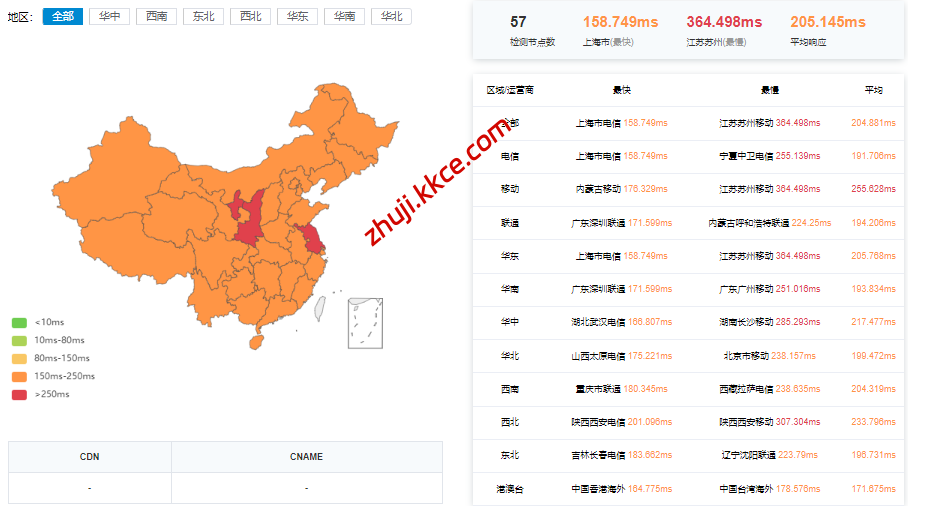Click the green <10ms legend swatch
The width and height of the screenshot is (928, 521).
(20, 322)
